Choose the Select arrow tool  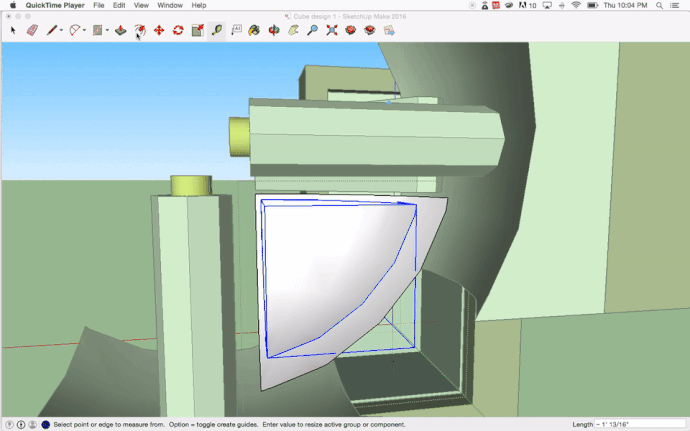pyautogui.click(x=13, y=30)
